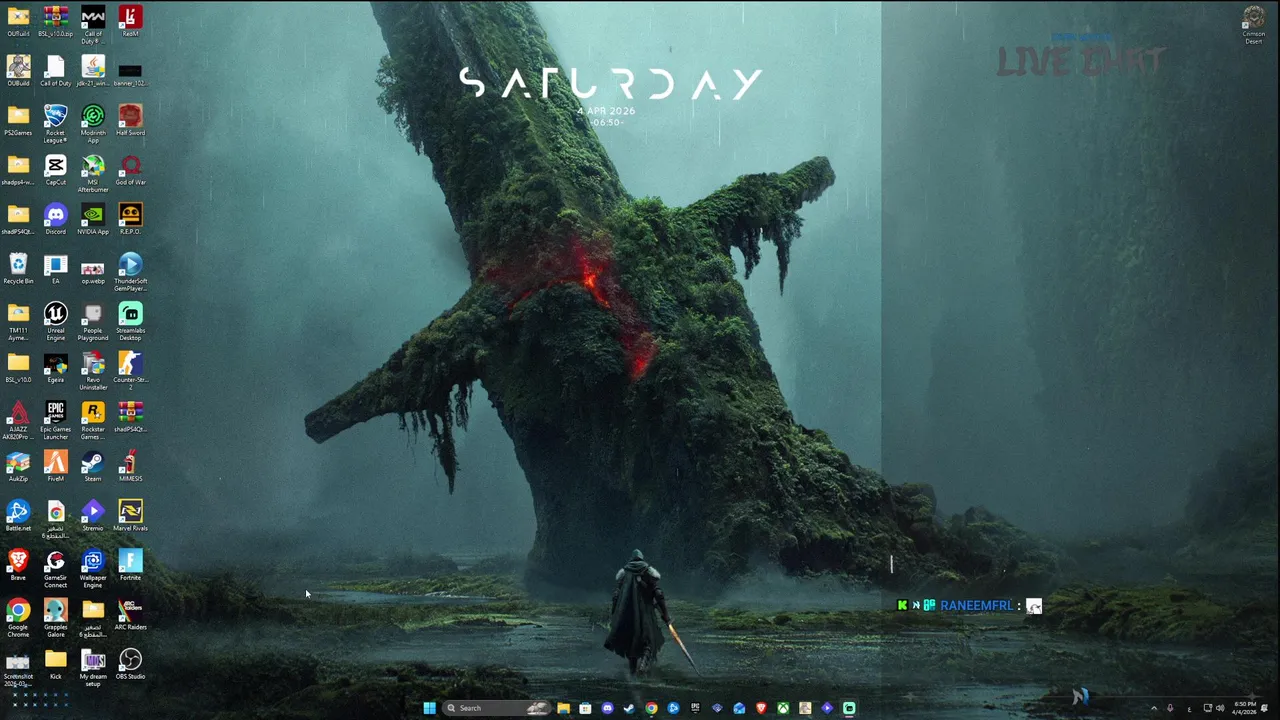1280x720 pixels.
Task: Open Steam from the taskbar
Action: (x=629, y=708)
